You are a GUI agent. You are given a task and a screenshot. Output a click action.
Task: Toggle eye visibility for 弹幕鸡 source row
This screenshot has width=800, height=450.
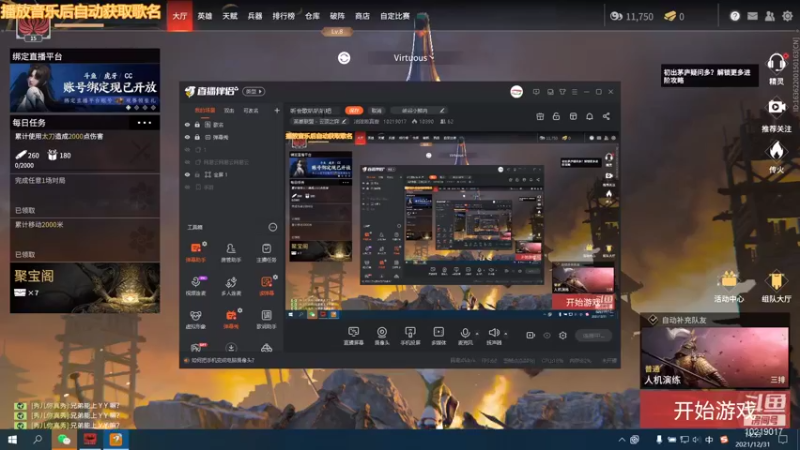coord(187,137)
